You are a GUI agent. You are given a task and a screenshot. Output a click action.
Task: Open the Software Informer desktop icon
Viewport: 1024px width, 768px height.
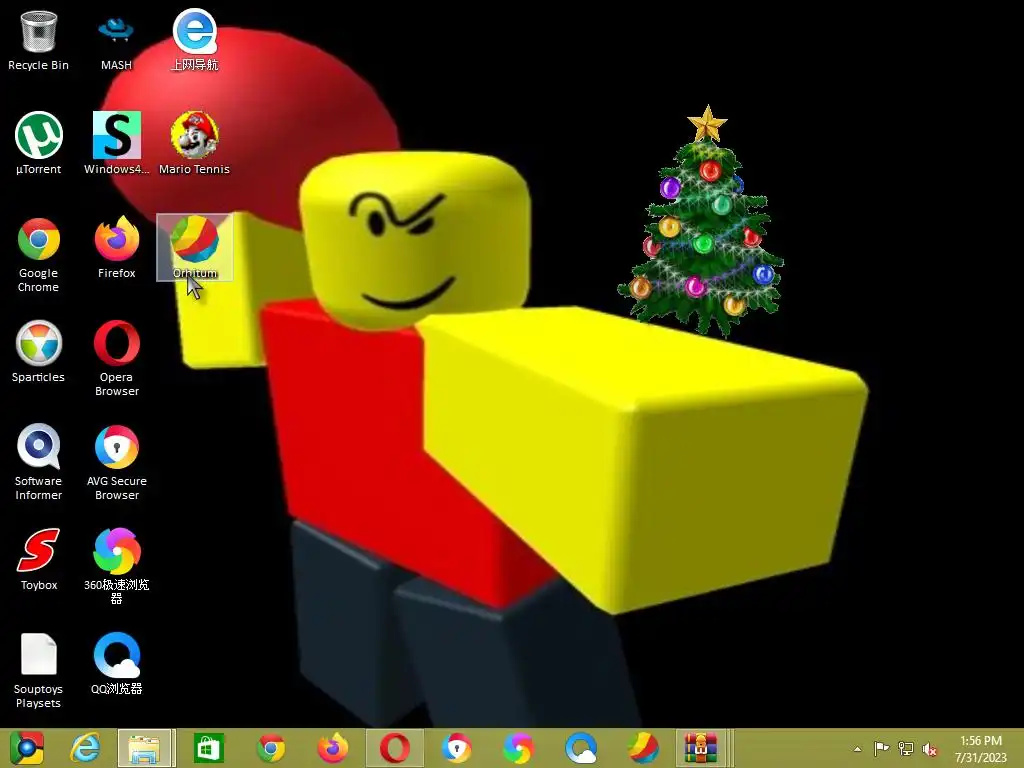click(x=39, y=463)
